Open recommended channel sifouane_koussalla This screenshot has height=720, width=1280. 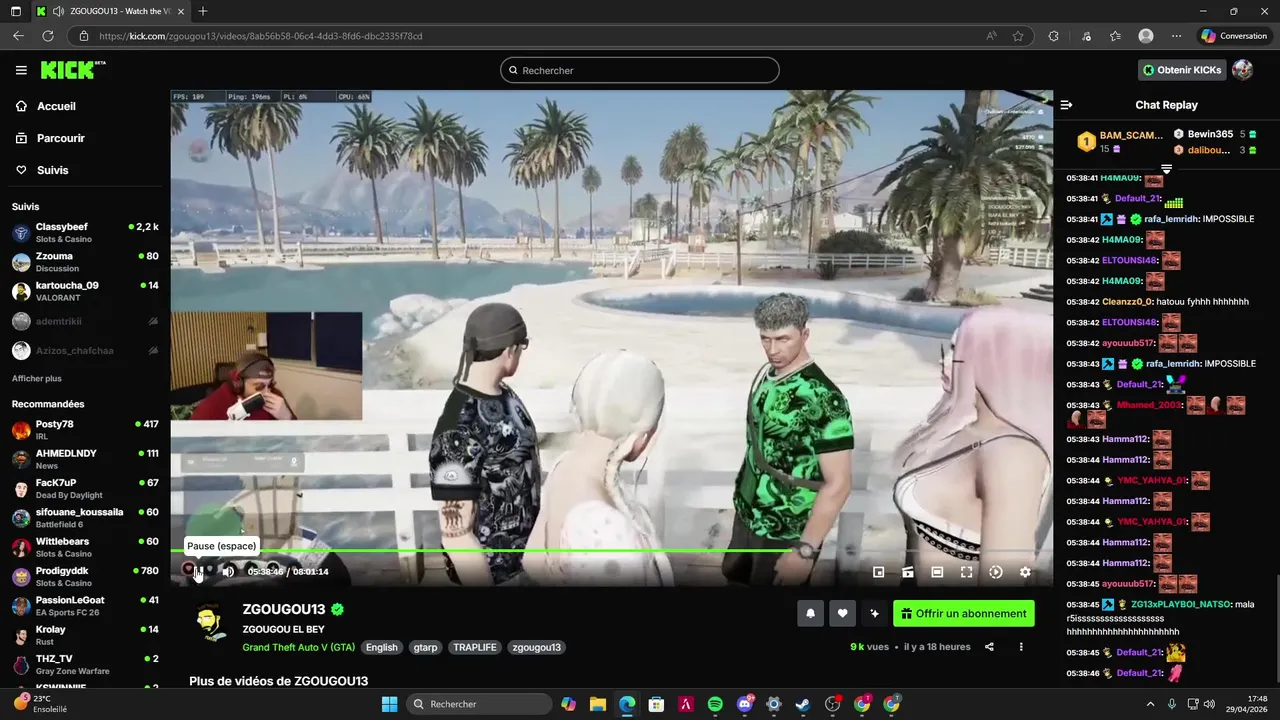click(85, 518)
